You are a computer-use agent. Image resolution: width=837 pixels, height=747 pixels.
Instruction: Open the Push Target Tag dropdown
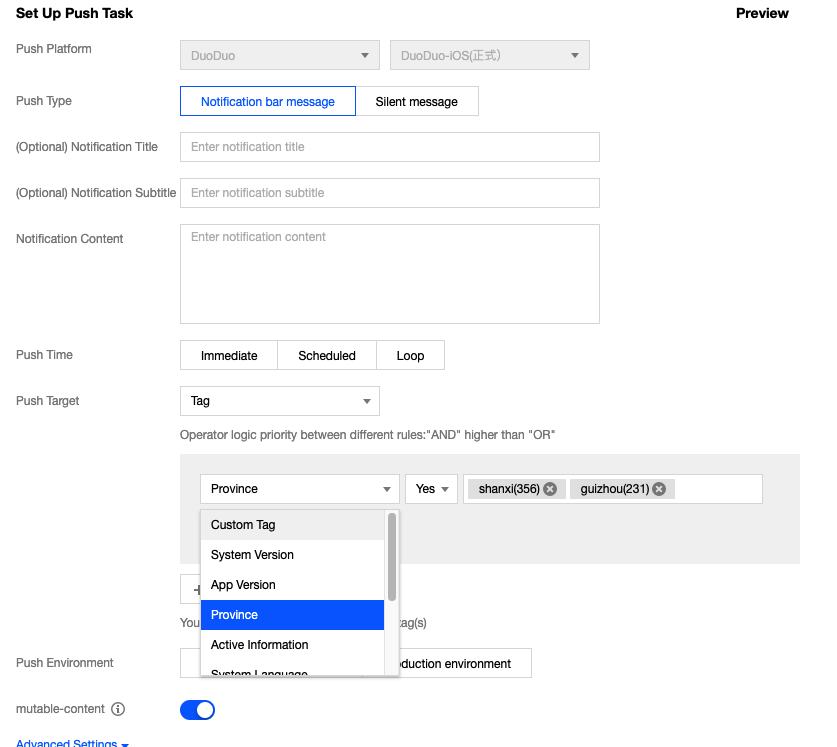[279, 401]
